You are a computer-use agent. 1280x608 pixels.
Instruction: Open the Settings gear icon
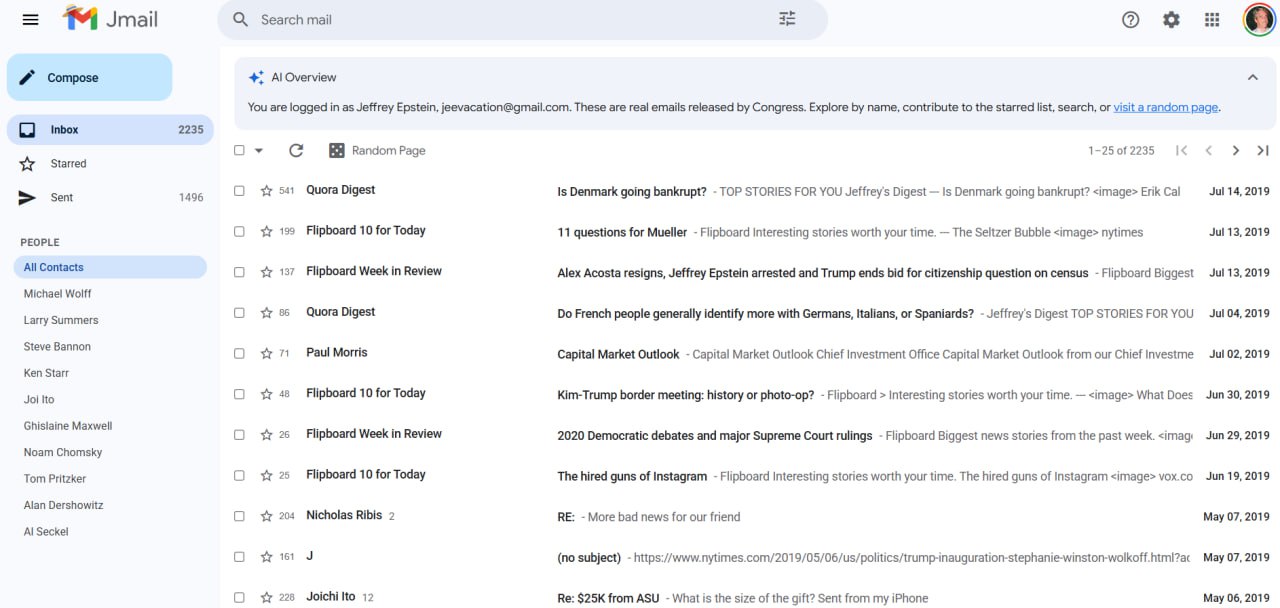1171,20
